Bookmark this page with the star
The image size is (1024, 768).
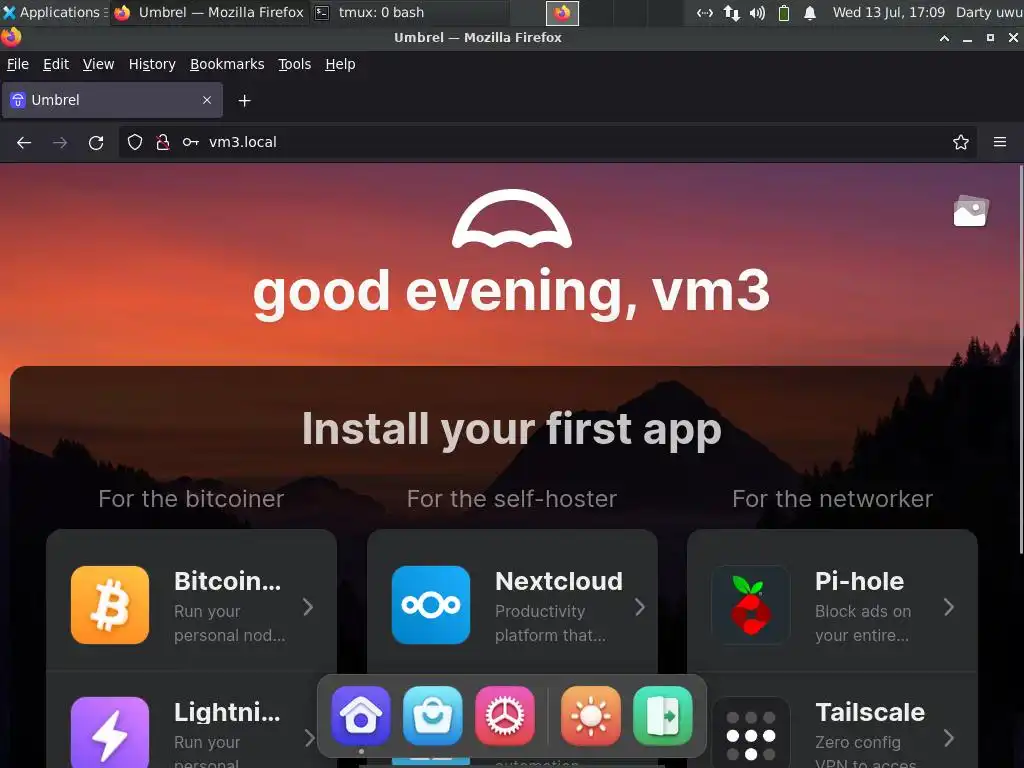tap(961, 142)
